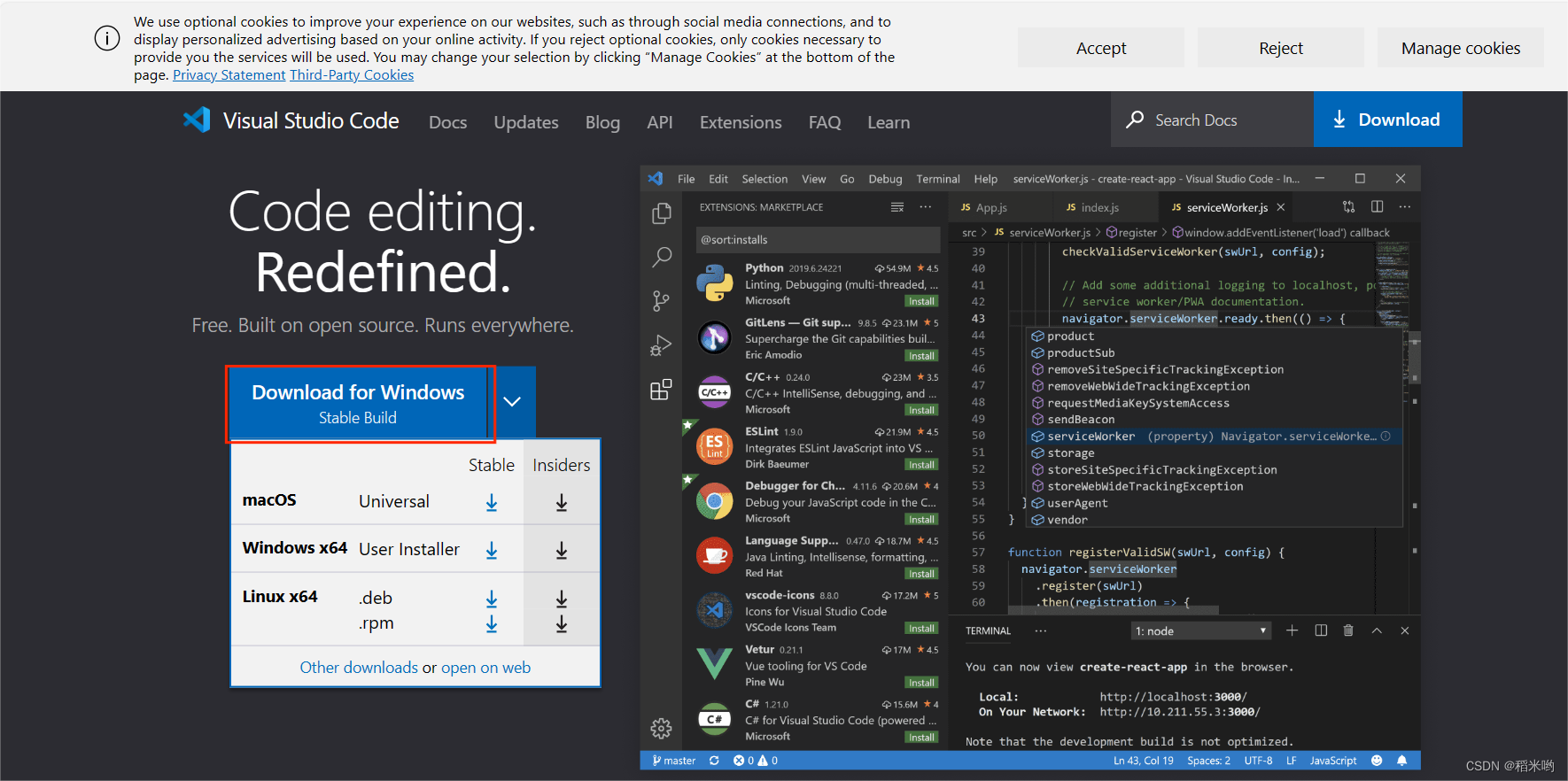Open the editor more actions ellipsis
Image resolution: width=1568 pixels, height=781 pixels.
(x=1405, y=206)
